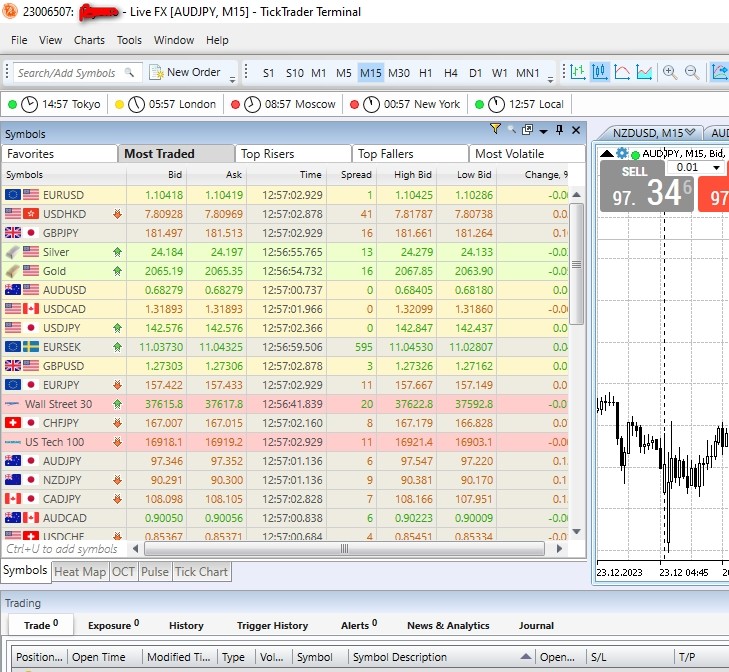729x672 pixels.
Task: Open chart settings gear in AUDJPY chart
Action: point(622,153)
